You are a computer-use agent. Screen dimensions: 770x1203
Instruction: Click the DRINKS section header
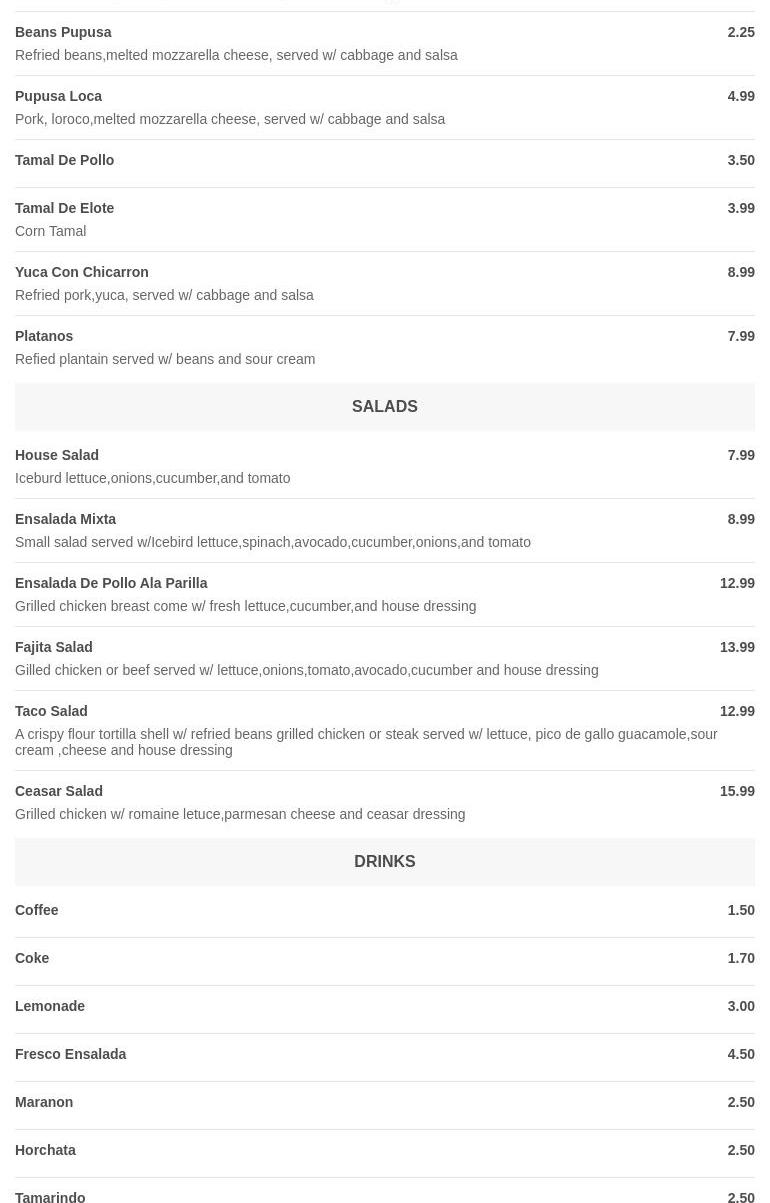pyautogui.click(x=384, y=862)
